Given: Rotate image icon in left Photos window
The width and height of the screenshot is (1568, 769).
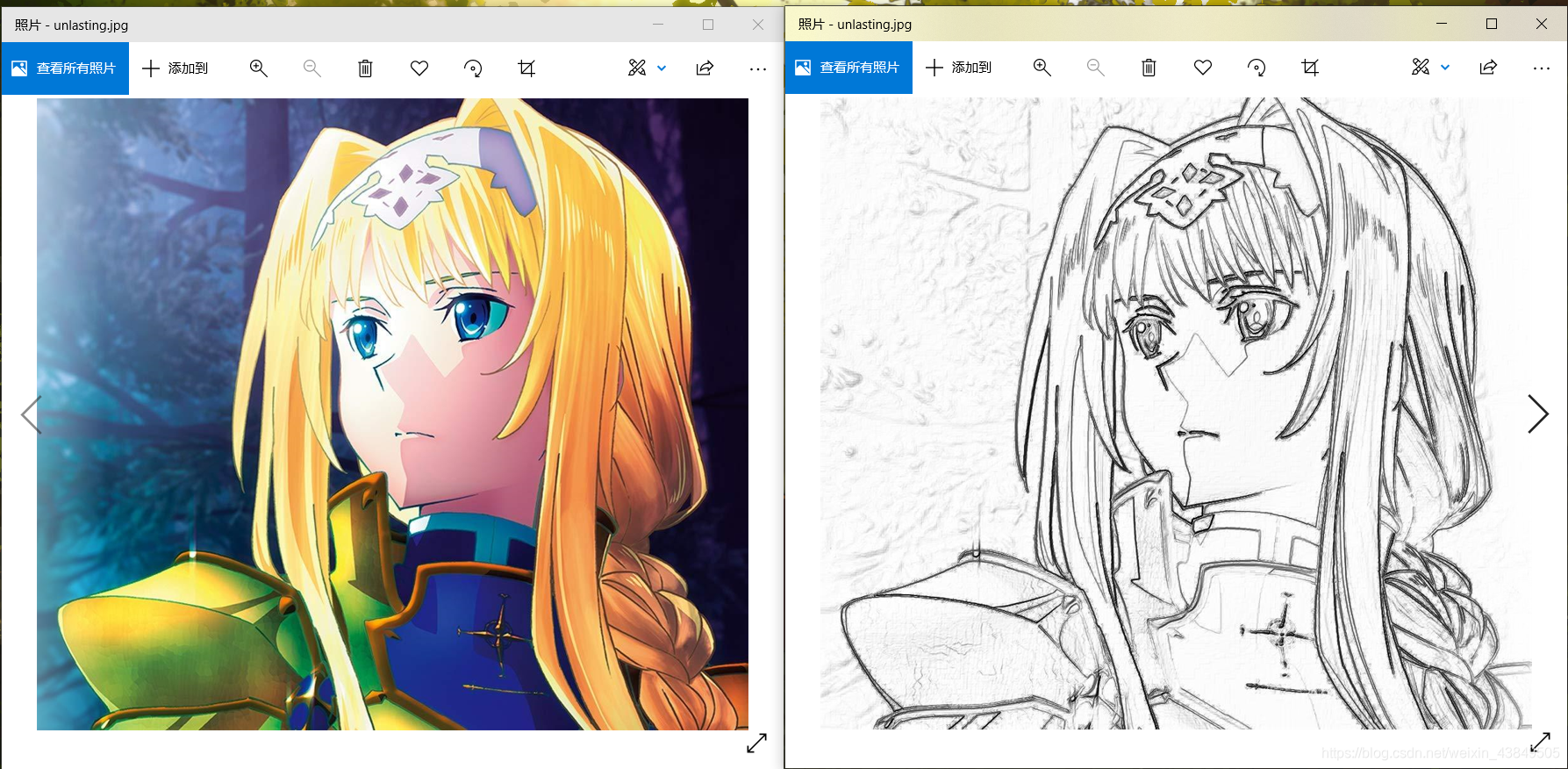Looking at the screenshot, I should 473,68.
